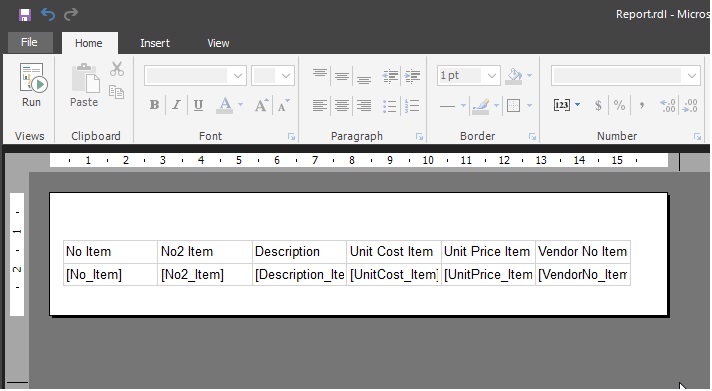Select the No Item header cell
Viewport: 712px width, 391px height.
[x=111, y=252]
